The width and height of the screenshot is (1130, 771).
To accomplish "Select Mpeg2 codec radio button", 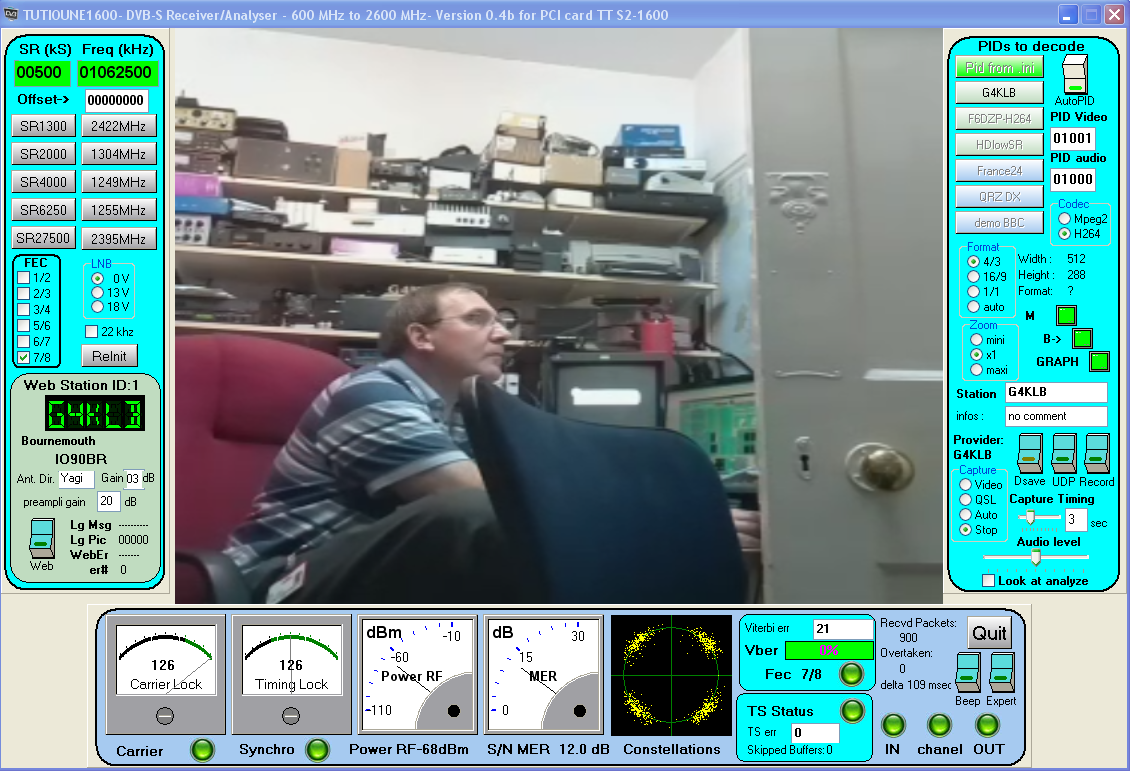I will point(1065,218).
